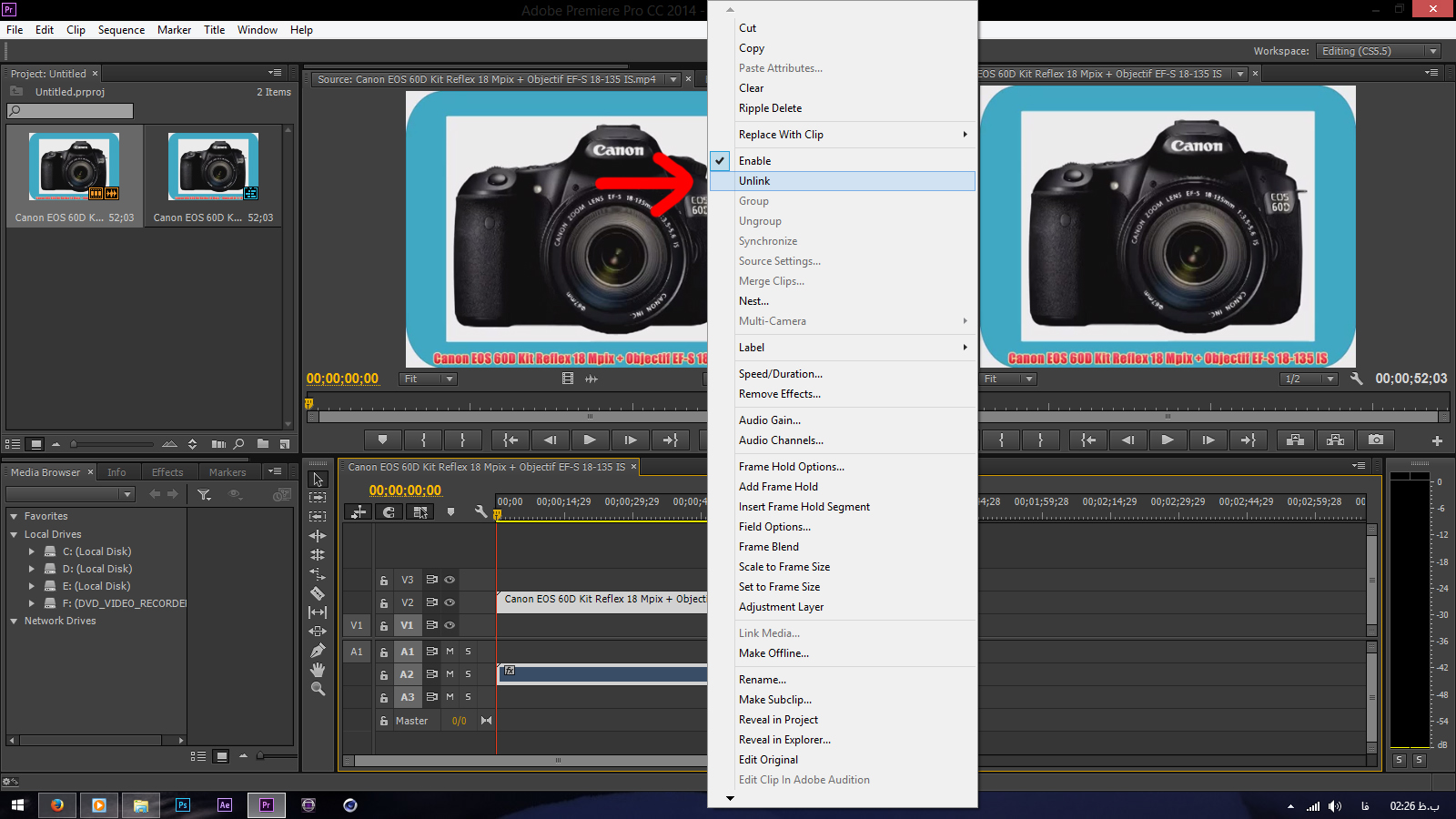Select the Selection tool arrow

click(318, 480)
